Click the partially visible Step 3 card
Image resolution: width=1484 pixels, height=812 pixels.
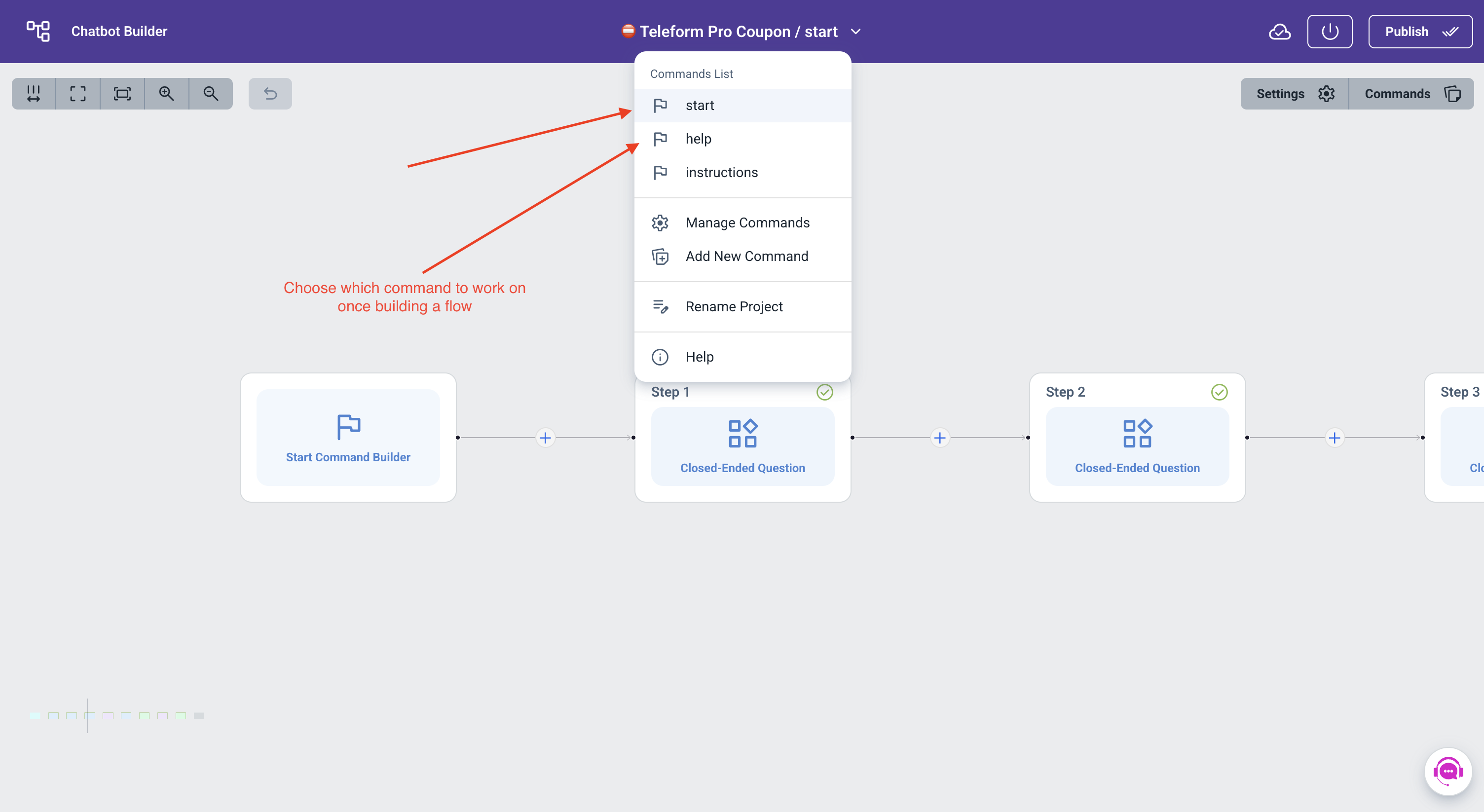tap(1454, 438)
